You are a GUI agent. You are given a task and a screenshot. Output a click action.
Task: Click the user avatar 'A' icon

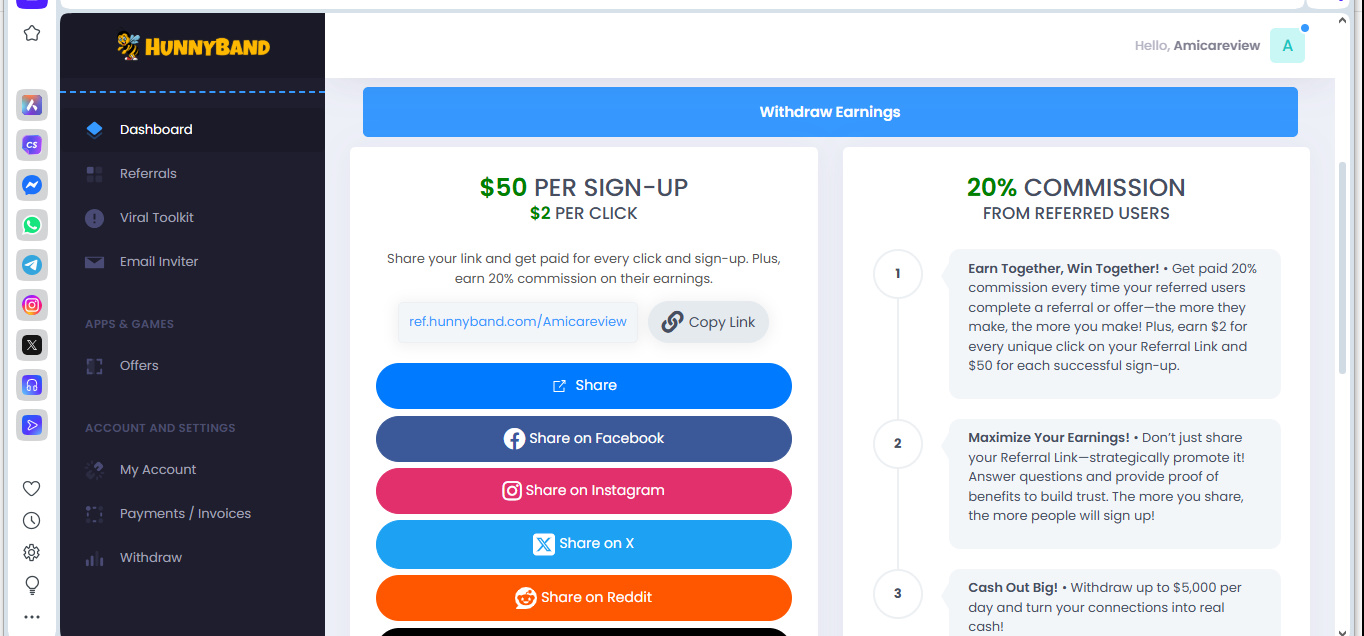[x=1287, y=45]
